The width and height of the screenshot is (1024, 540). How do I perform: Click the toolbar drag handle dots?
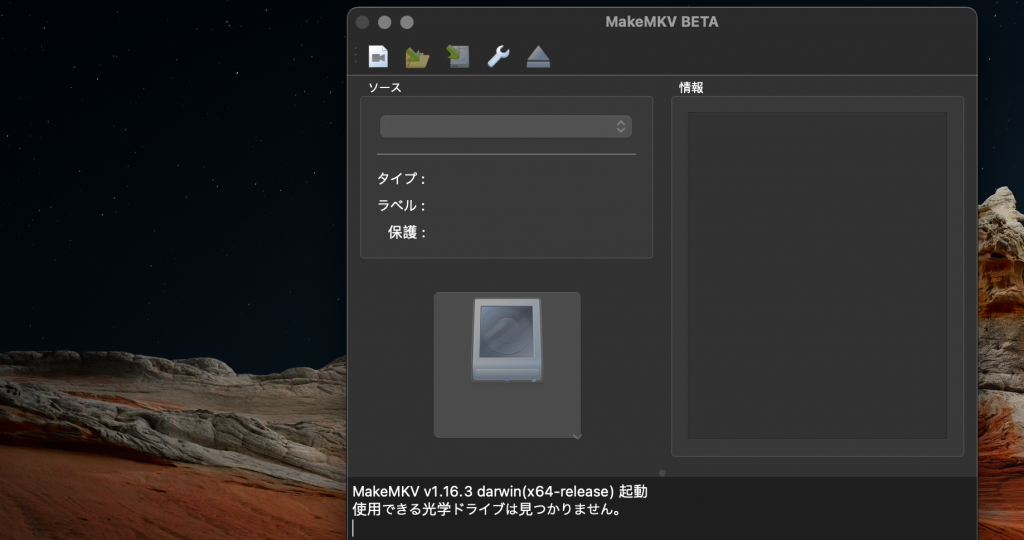356,56
